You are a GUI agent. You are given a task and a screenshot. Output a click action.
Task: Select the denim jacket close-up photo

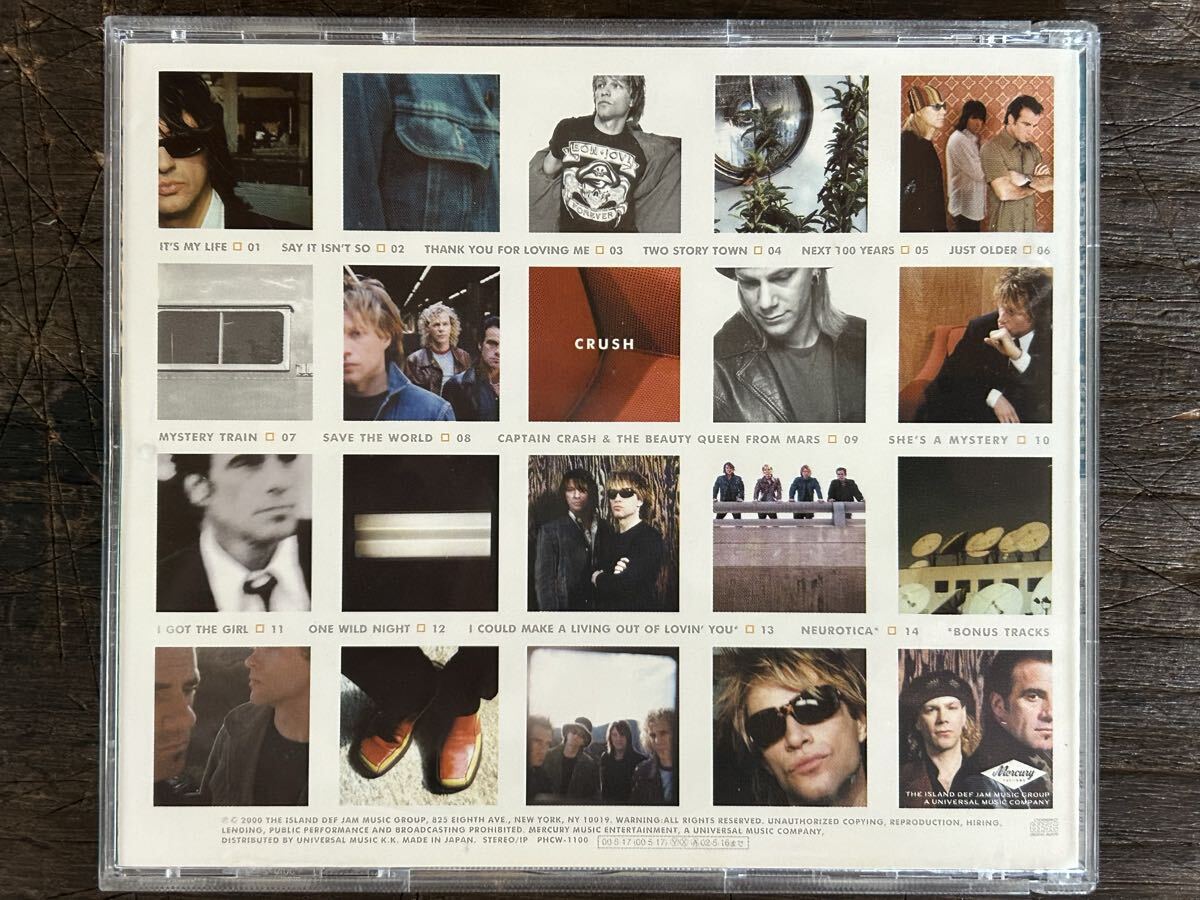pos(421,153)
